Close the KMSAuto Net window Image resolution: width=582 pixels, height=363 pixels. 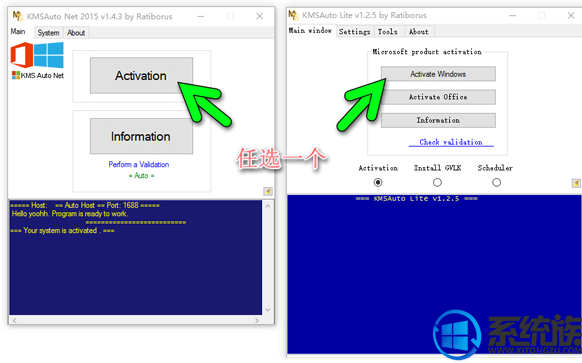(x=259, y=16)
